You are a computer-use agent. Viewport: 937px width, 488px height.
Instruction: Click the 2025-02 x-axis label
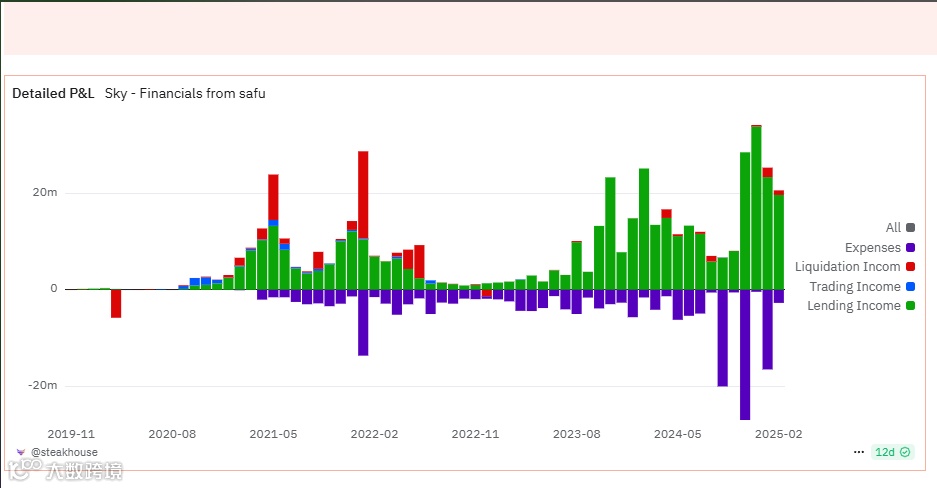click(x=779, y=434)
